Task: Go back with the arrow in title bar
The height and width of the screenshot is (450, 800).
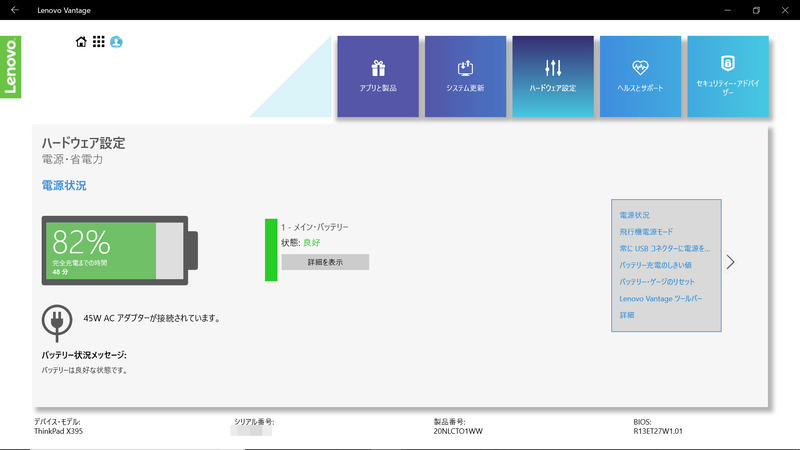Action: (x=14, y=10)
